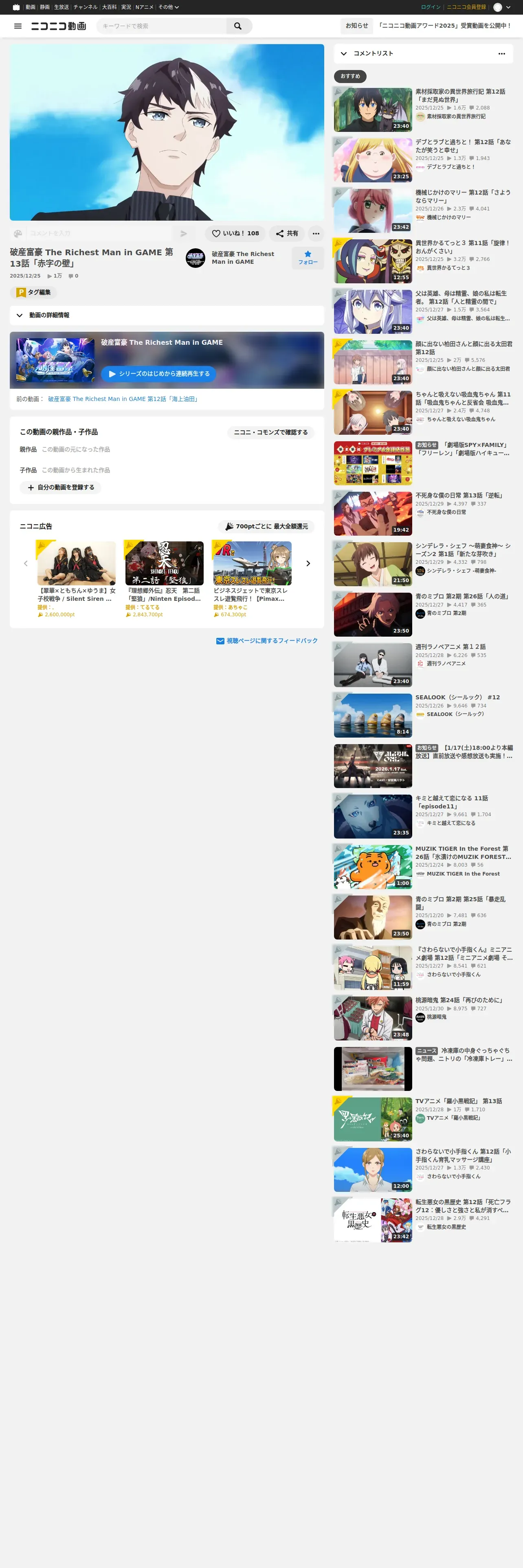Click the 週刊ラノベアニメ channel icon
Screen dimensions: 523x1568
420,664
